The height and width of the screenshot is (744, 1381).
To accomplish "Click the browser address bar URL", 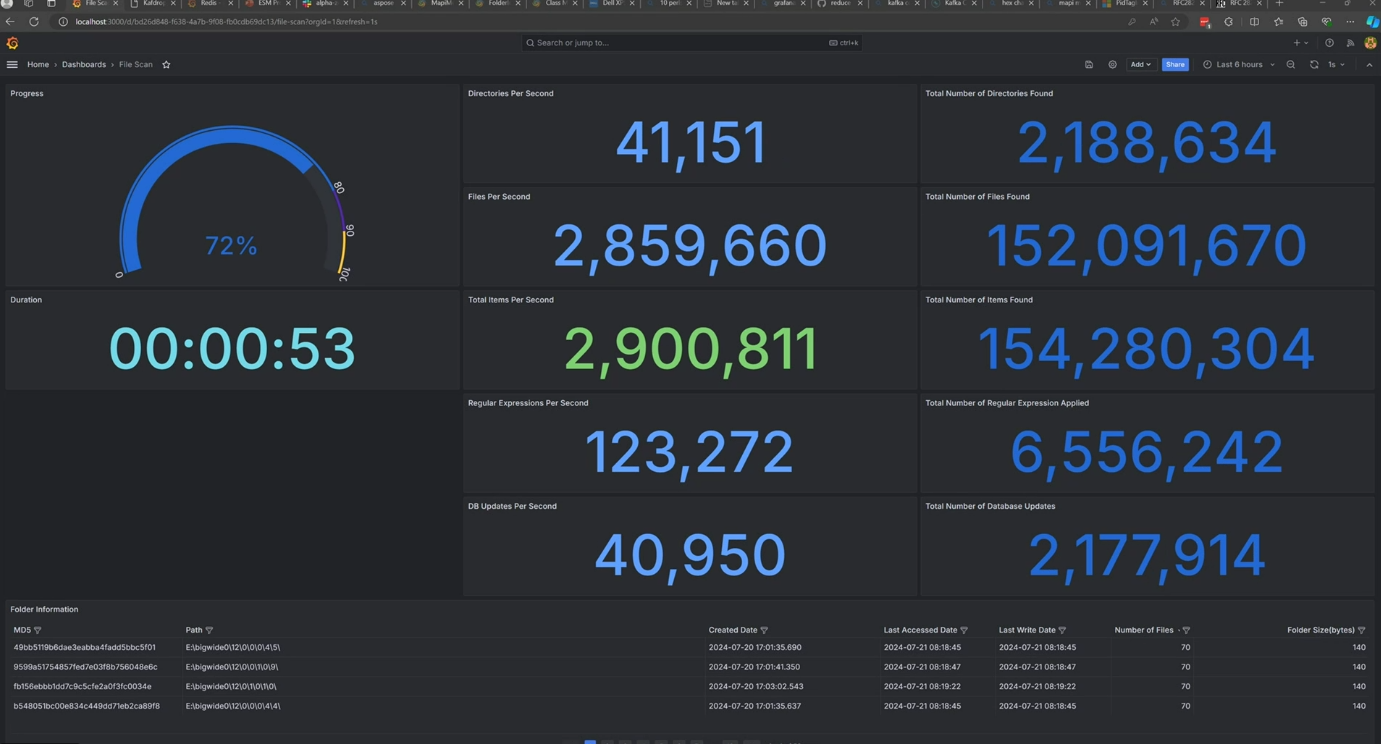I will [x=227, y=22].
